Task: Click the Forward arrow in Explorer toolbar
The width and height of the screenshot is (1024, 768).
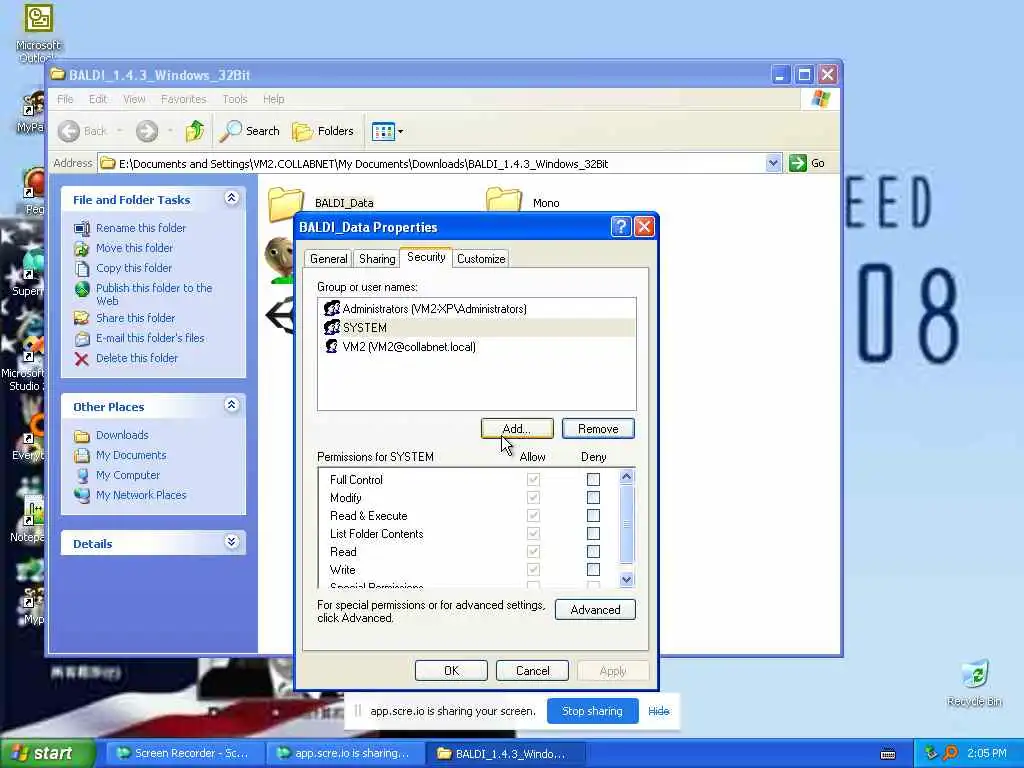Action: click(x=147, y=131)
